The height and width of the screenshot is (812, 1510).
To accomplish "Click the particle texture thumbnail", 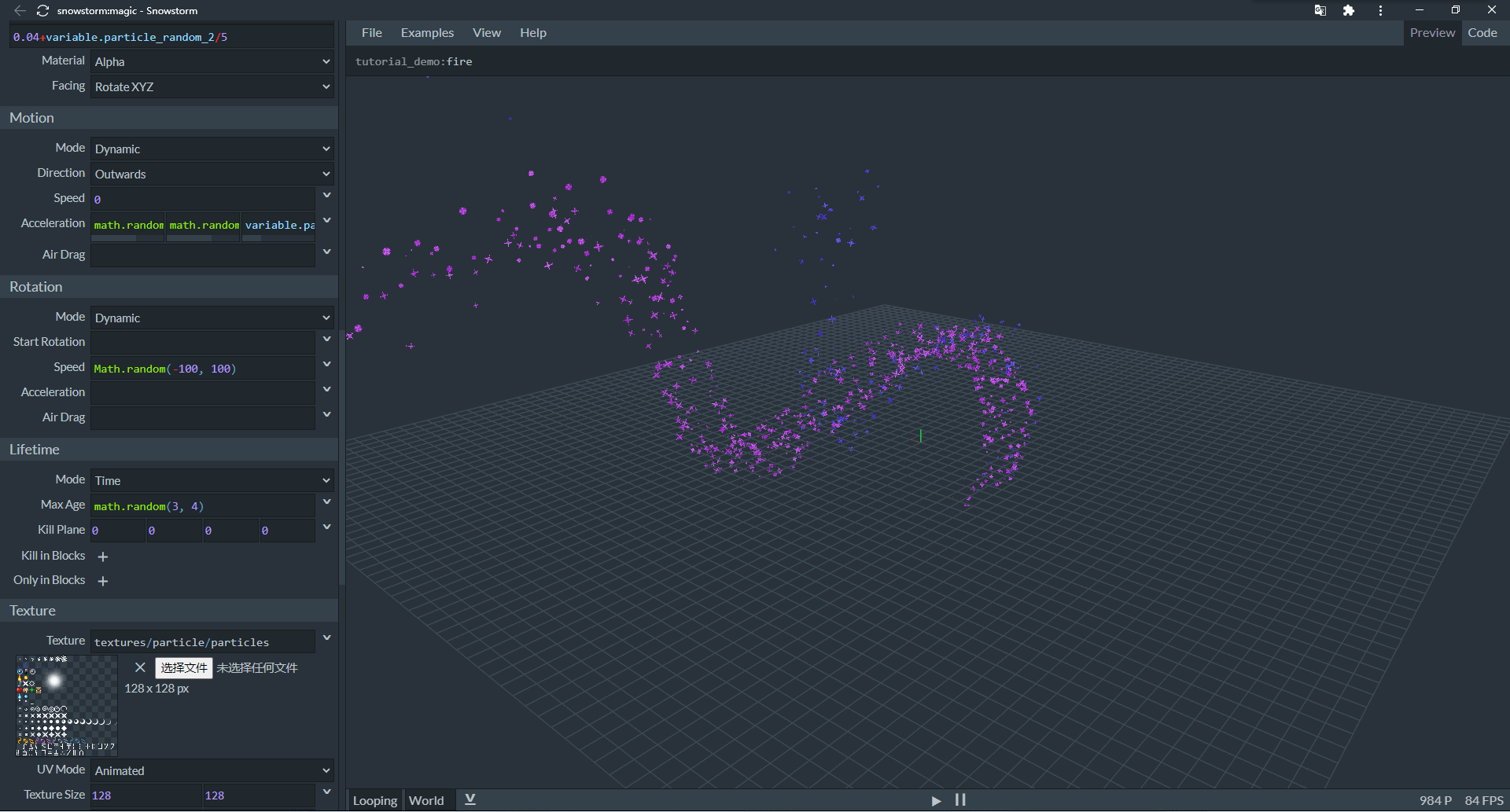I will [x=67, y=706].
